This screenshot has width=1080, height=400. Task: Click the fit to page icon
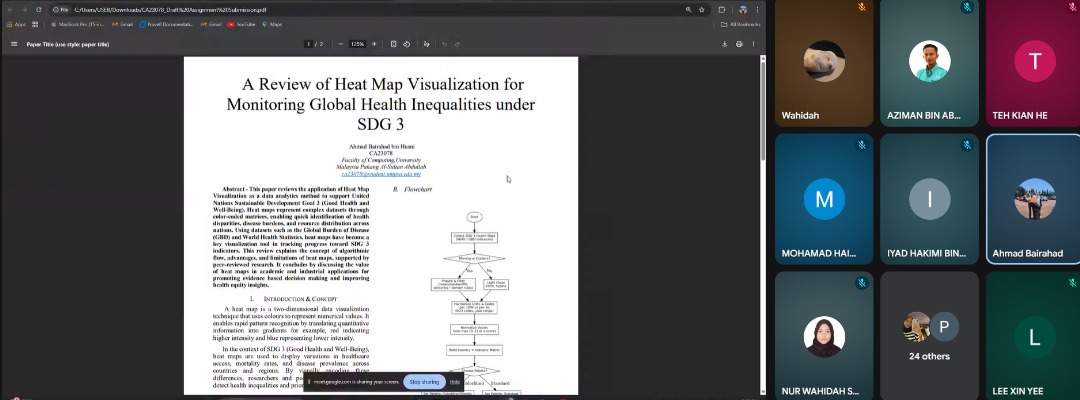(394, 44)
